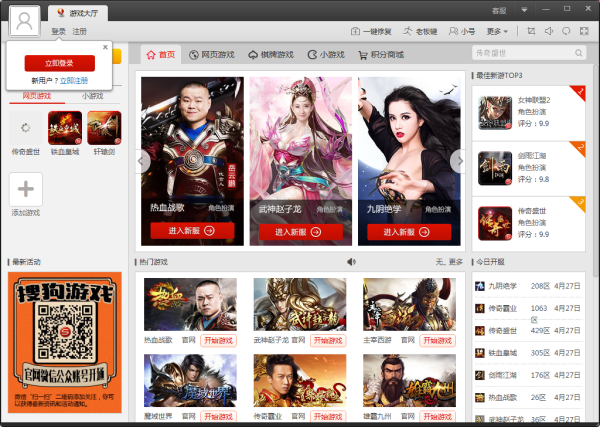
Task: Click the red 立即登录 button
Action: [x=60, y=63]
